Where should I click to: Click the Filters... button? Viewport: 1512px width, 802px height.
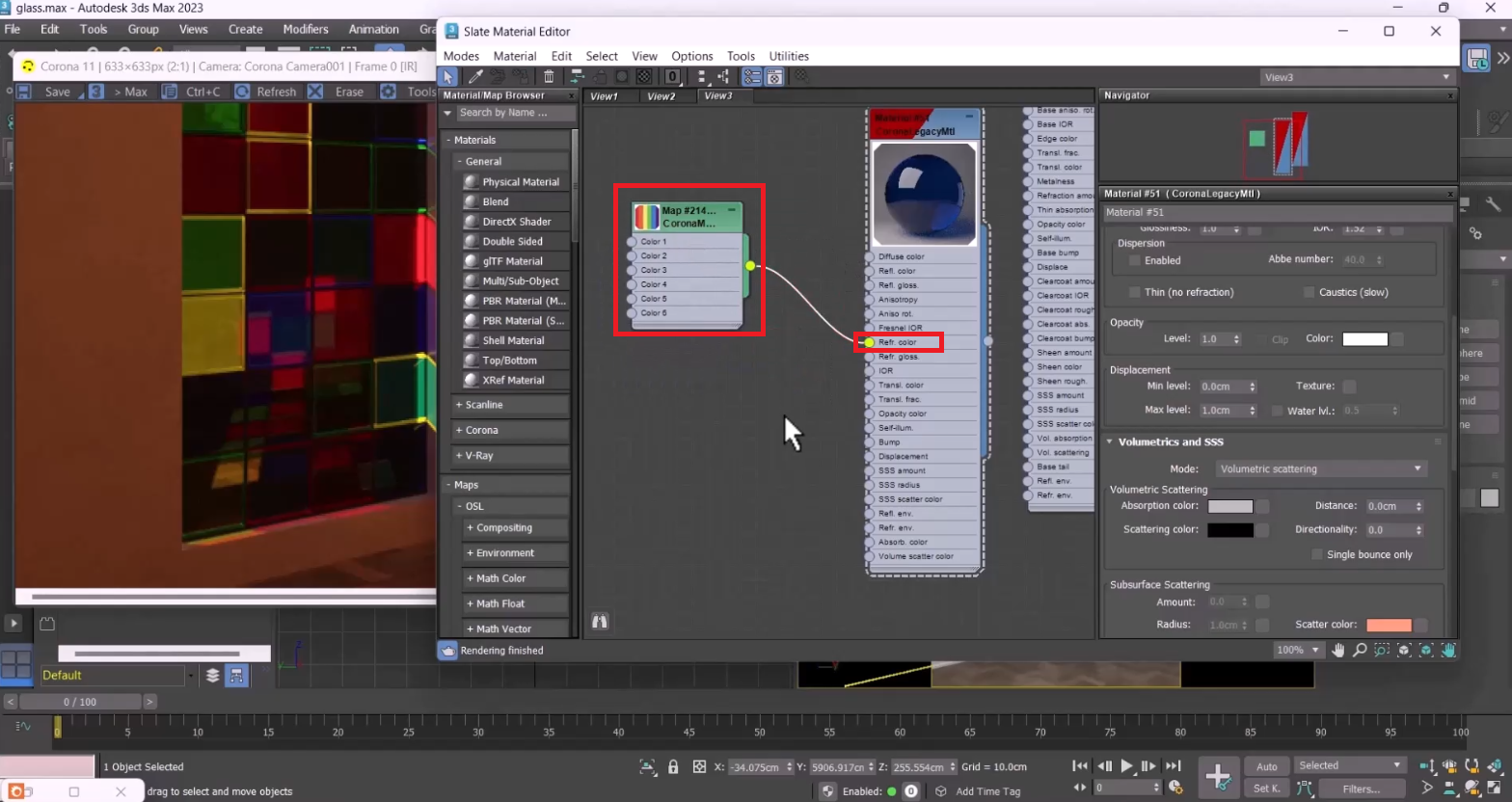click(1361, 789)
